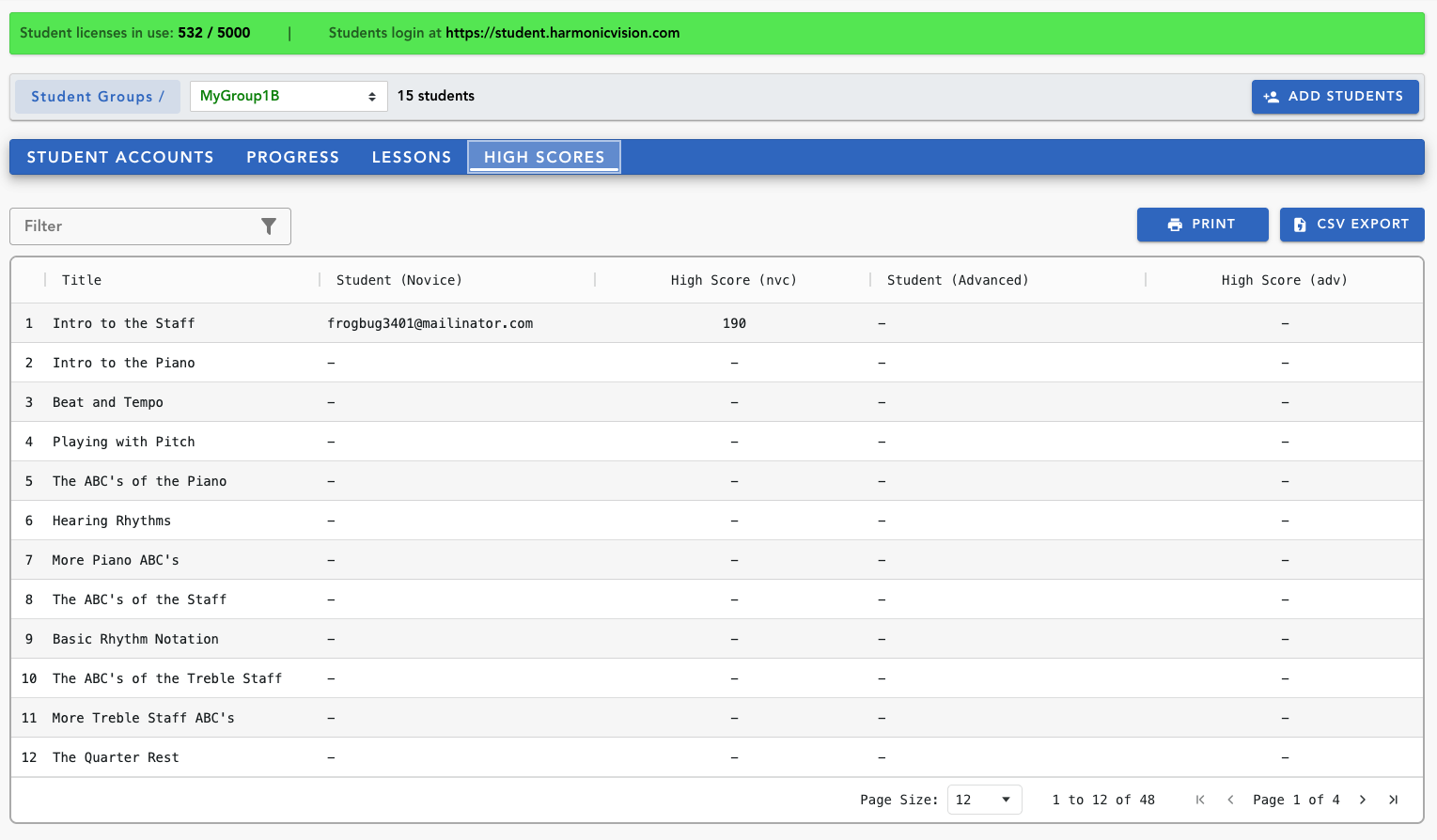1437x840 pixels.
Task: Select the Basic Rhythm Notation row
Action: (716, 639)
